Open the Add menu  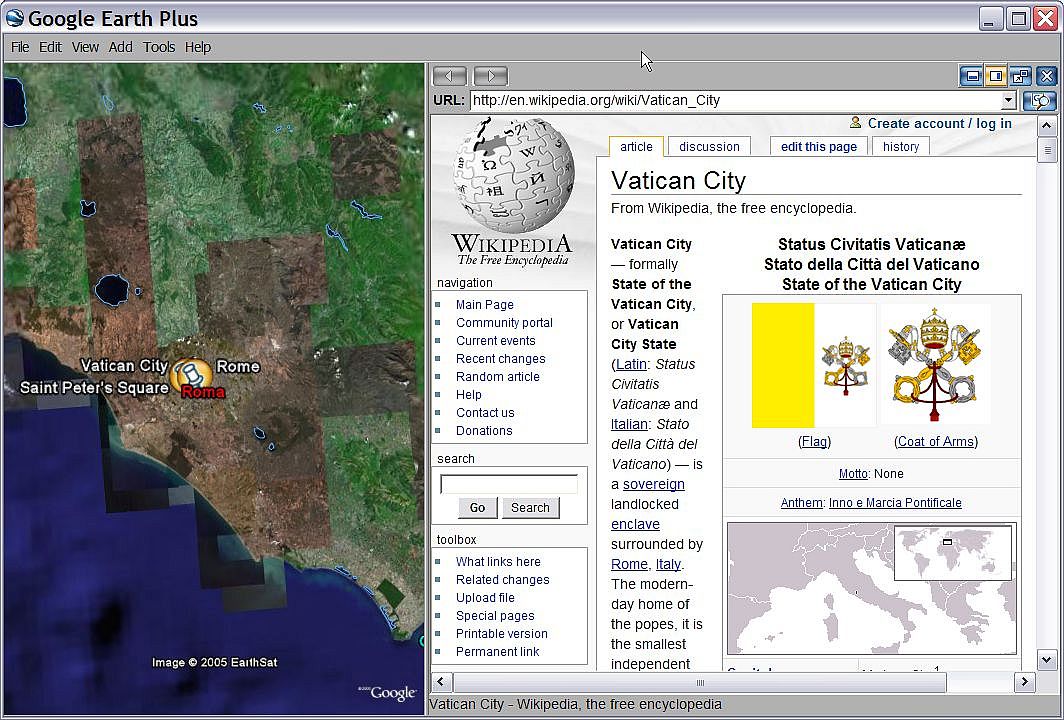[120, 47]
